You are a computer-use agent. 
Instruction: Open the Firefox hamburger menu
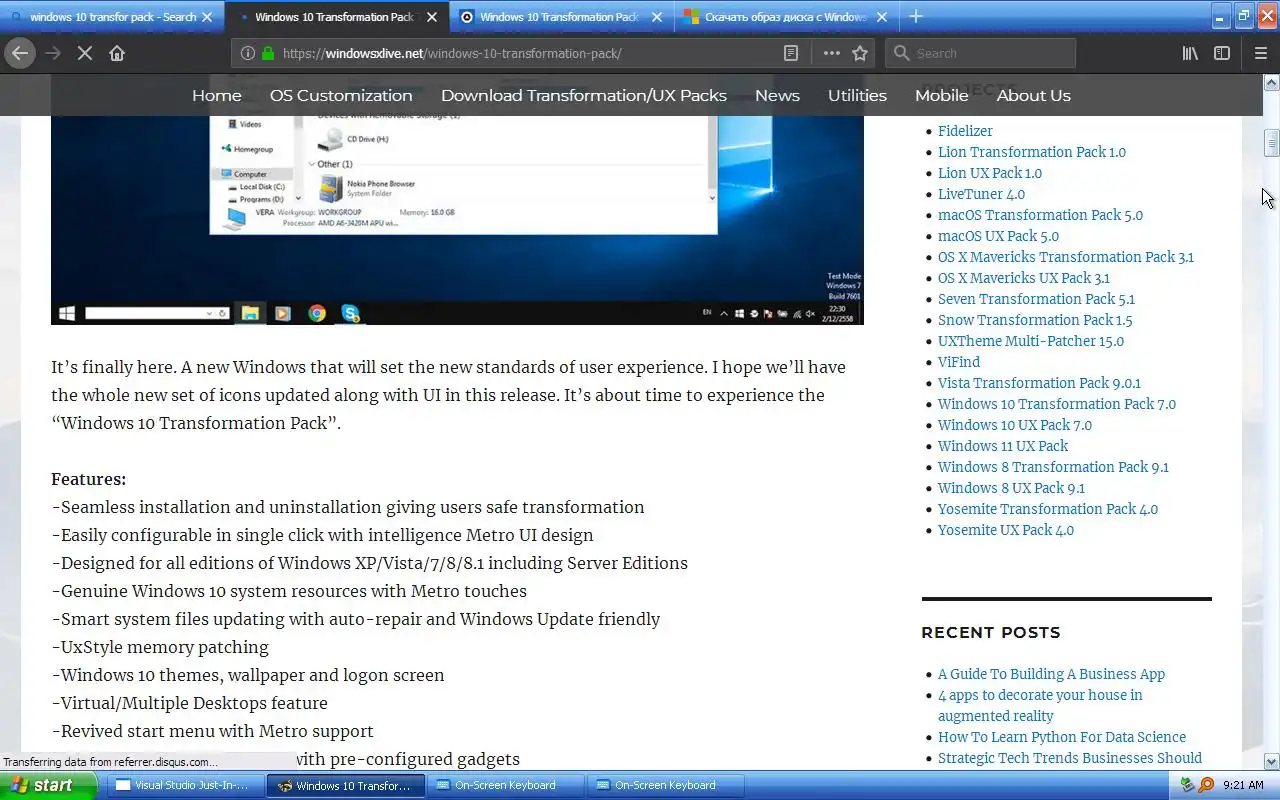point(1261,53)
